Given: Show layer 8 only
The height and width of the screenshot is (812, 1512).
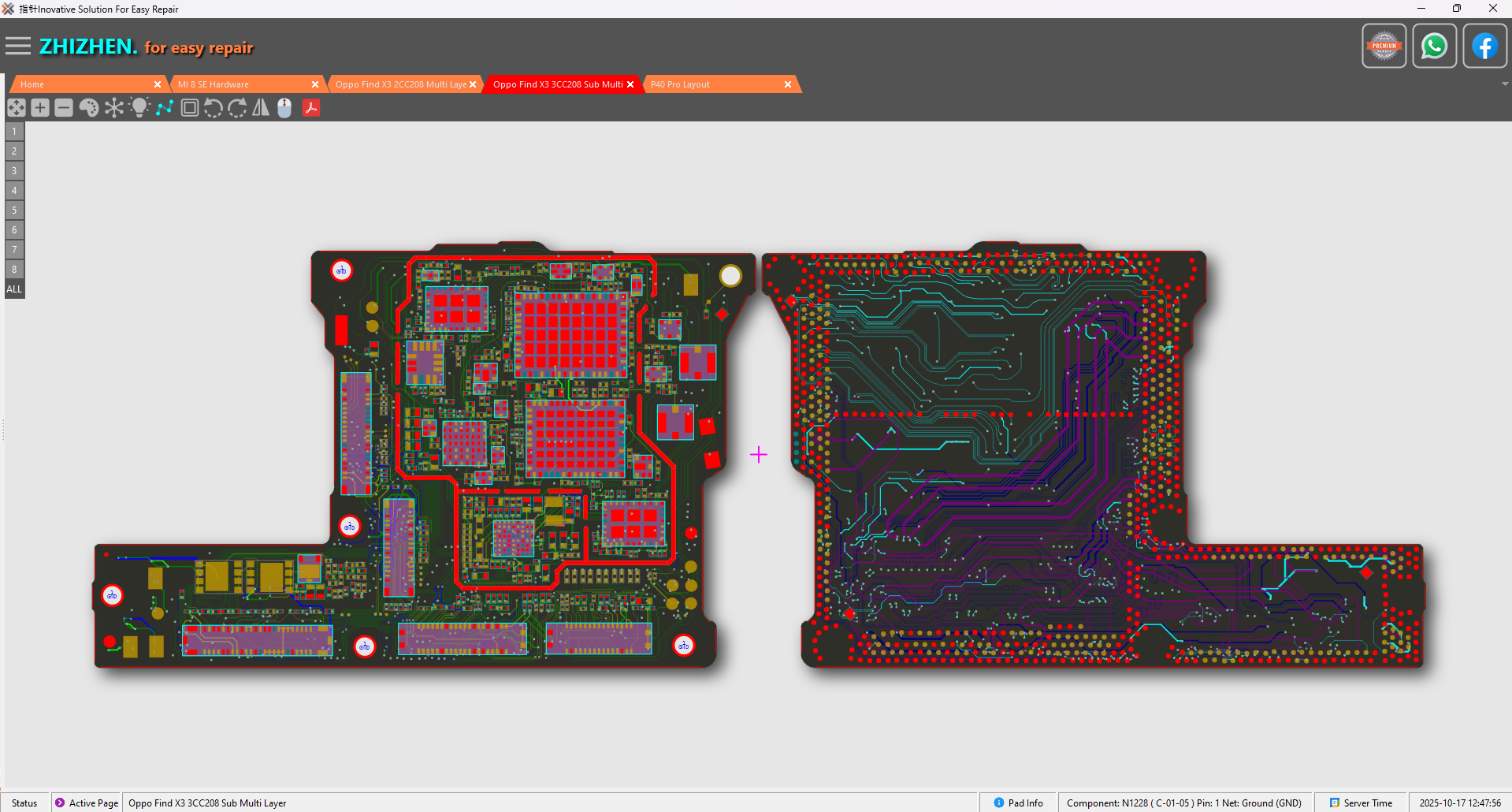Looking at the screenshot, I should [x=14, y=270].
